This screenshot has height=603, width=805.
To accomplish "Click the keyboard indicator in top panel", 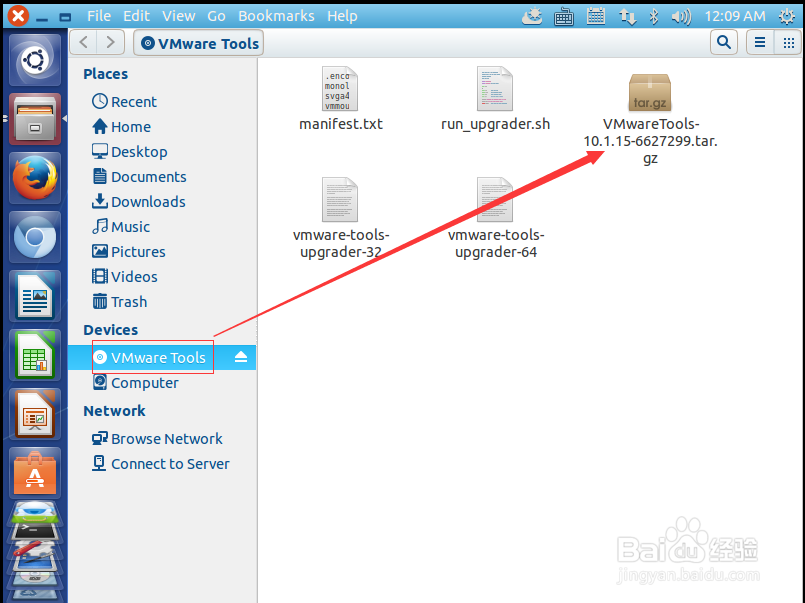I will pos(564,17).
